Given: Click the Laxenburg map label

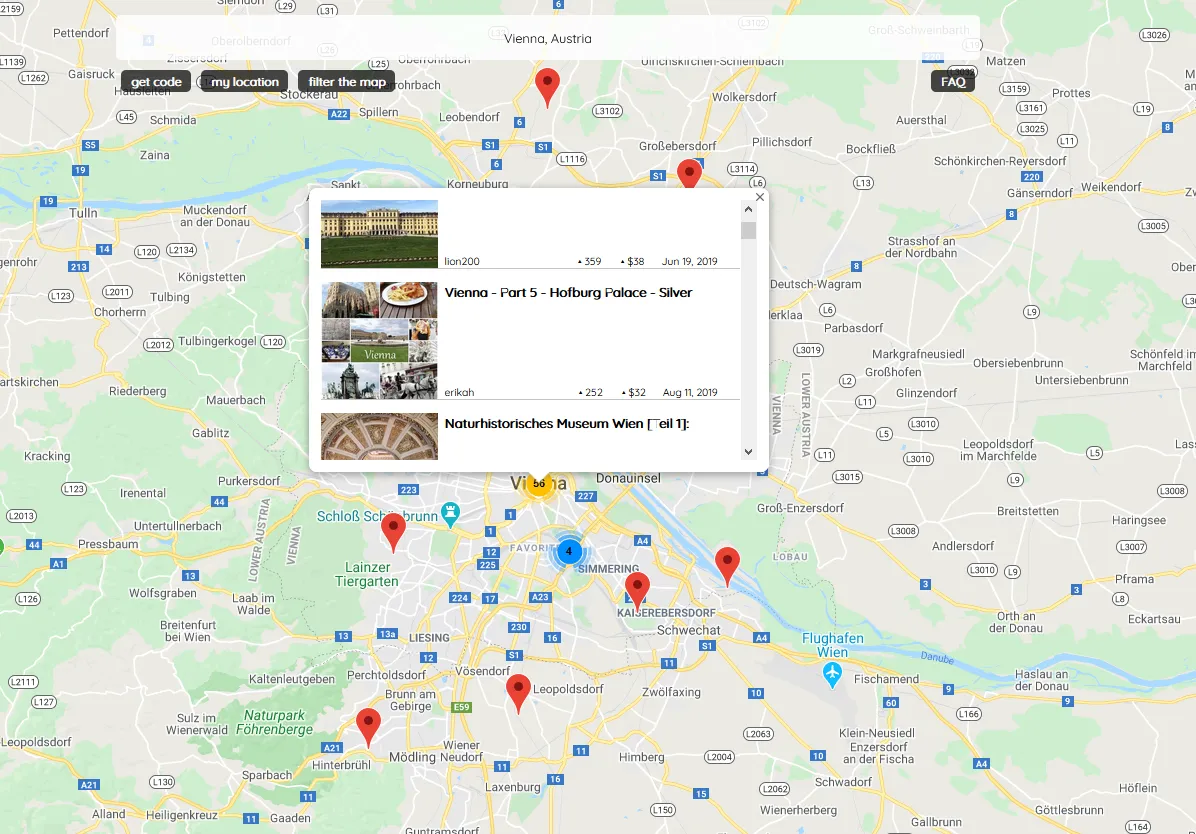Looking at the screenshot, I should [x=513, y=787].
